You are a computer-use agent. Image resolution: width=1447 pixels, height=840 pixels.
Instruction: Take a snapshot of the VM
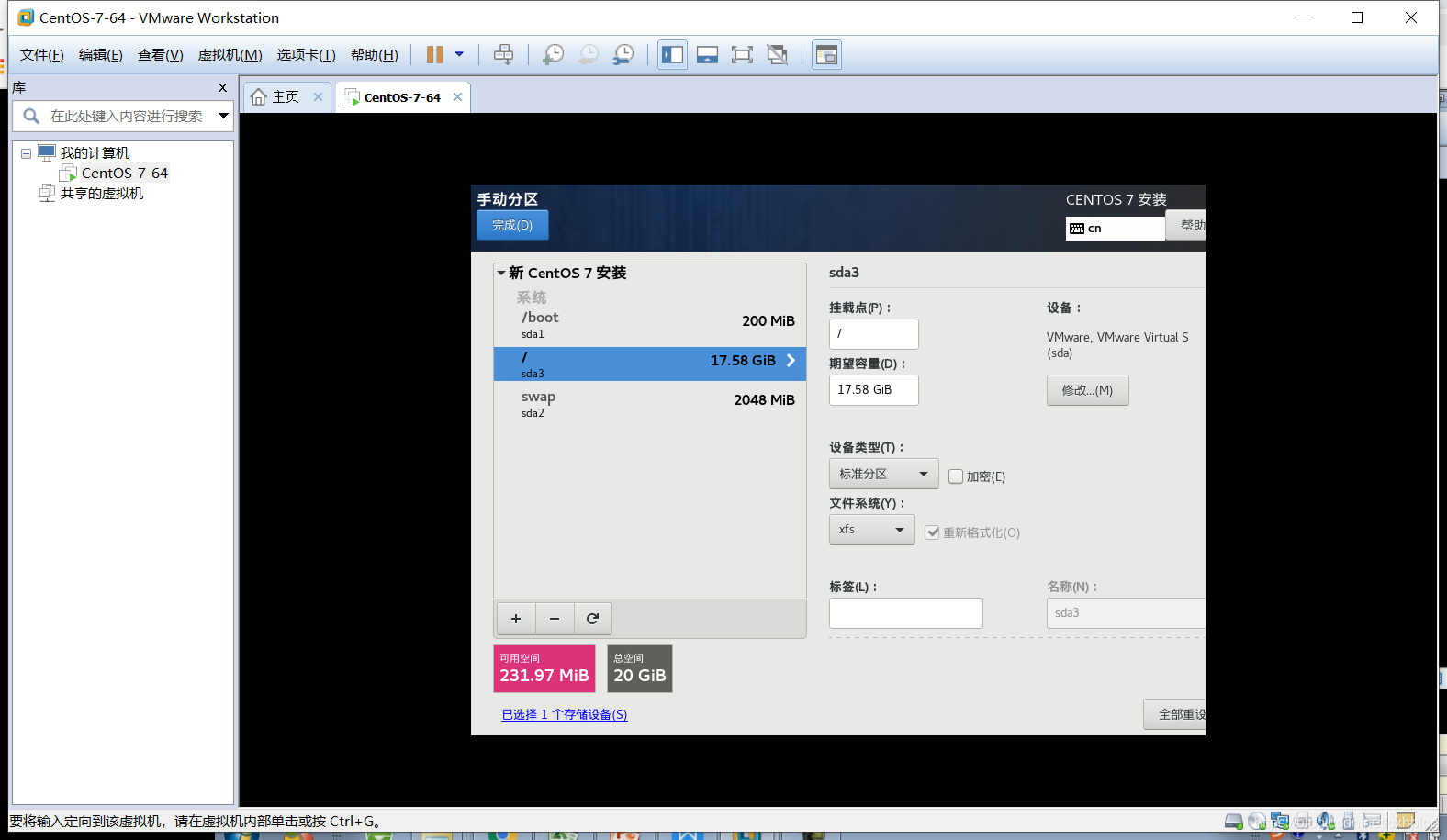pos(553,54)
